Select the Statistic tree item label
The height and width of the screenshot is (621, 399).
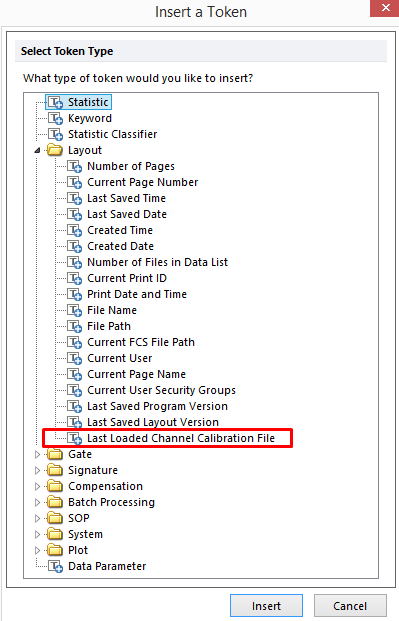88,102
